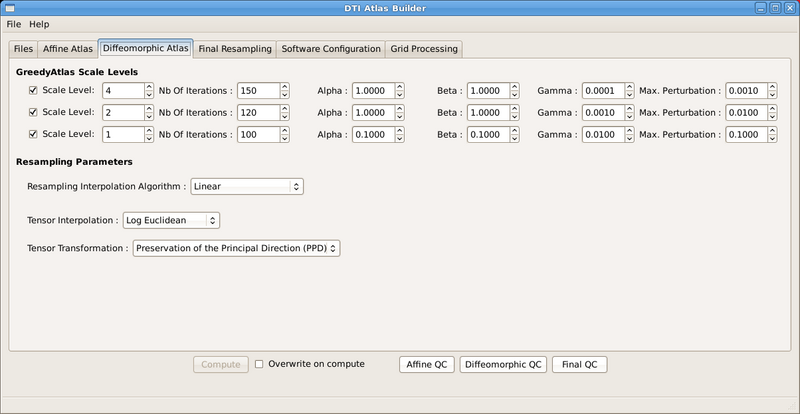The width and height of the screenshot is (800, 414).
Task: Open the Help menu
Action: point(39,24)
